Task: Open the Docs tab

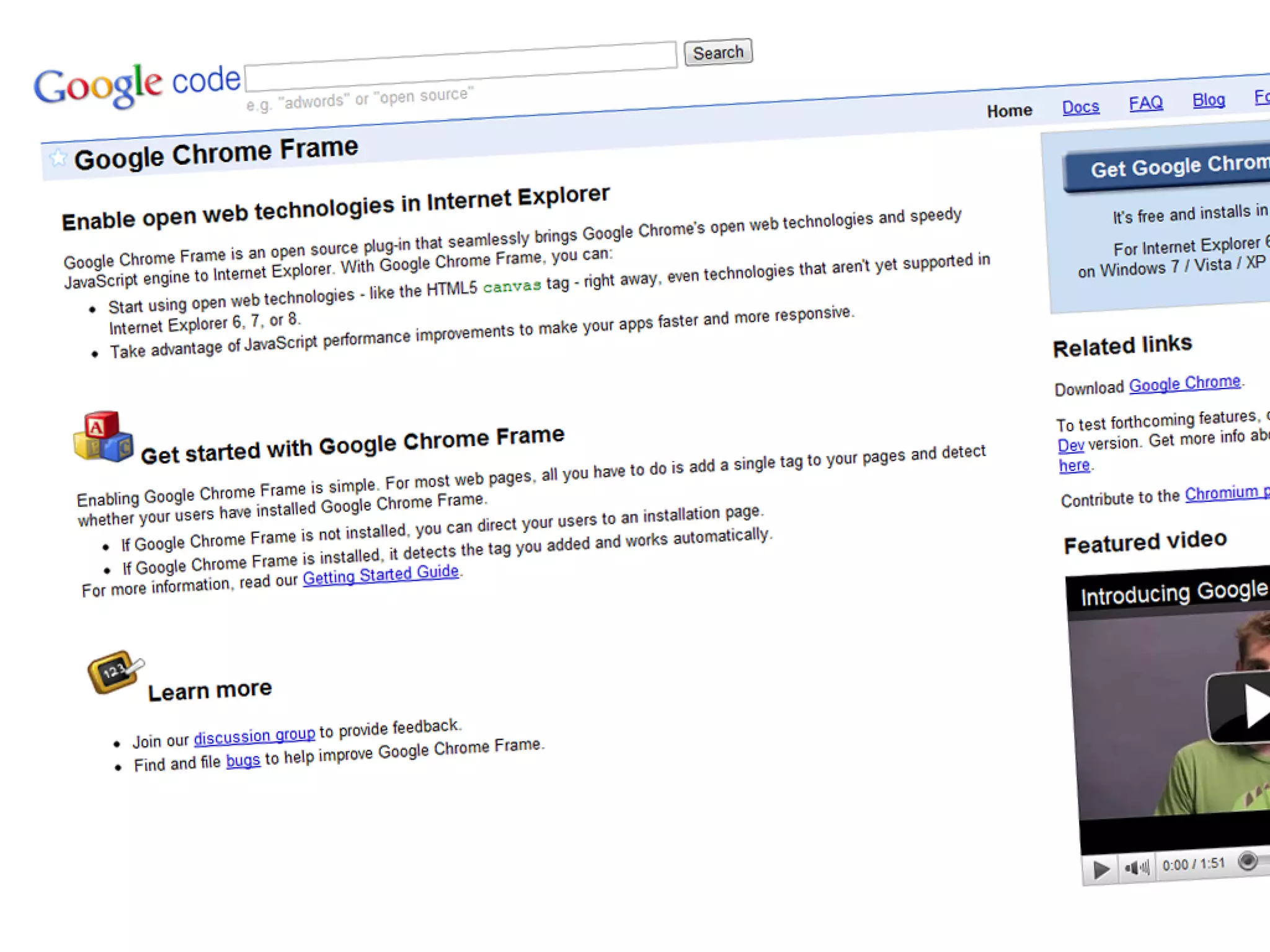Action: (1080, 107)
